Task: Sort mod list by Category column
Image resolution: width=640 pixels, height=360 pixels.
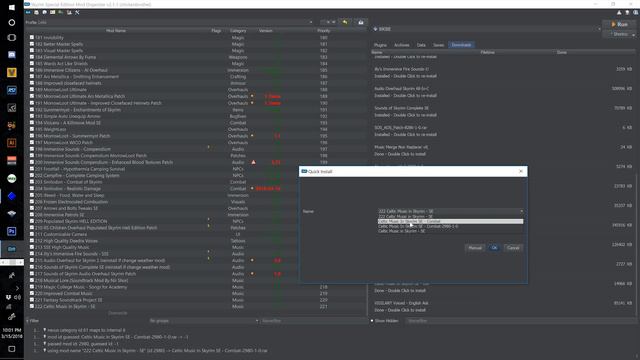Action: point(238,31)
